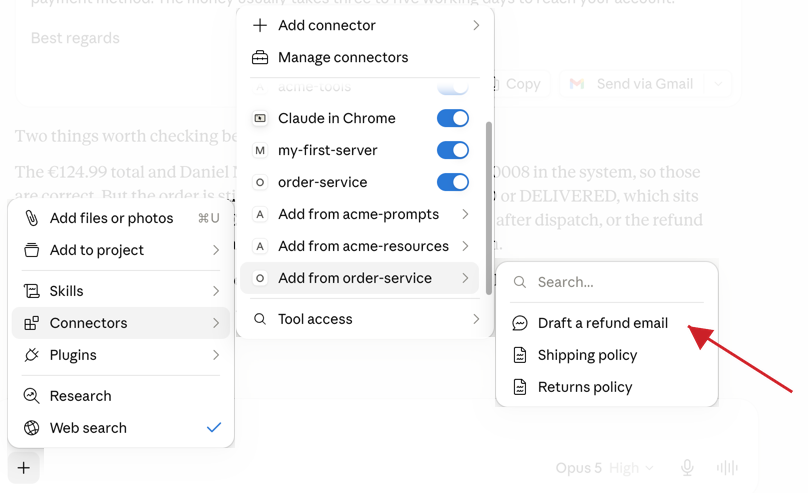This screenshot has width=808, height=493.
Task: Click the O icon beside Add from order-service
Action: [x=260, y=278]
